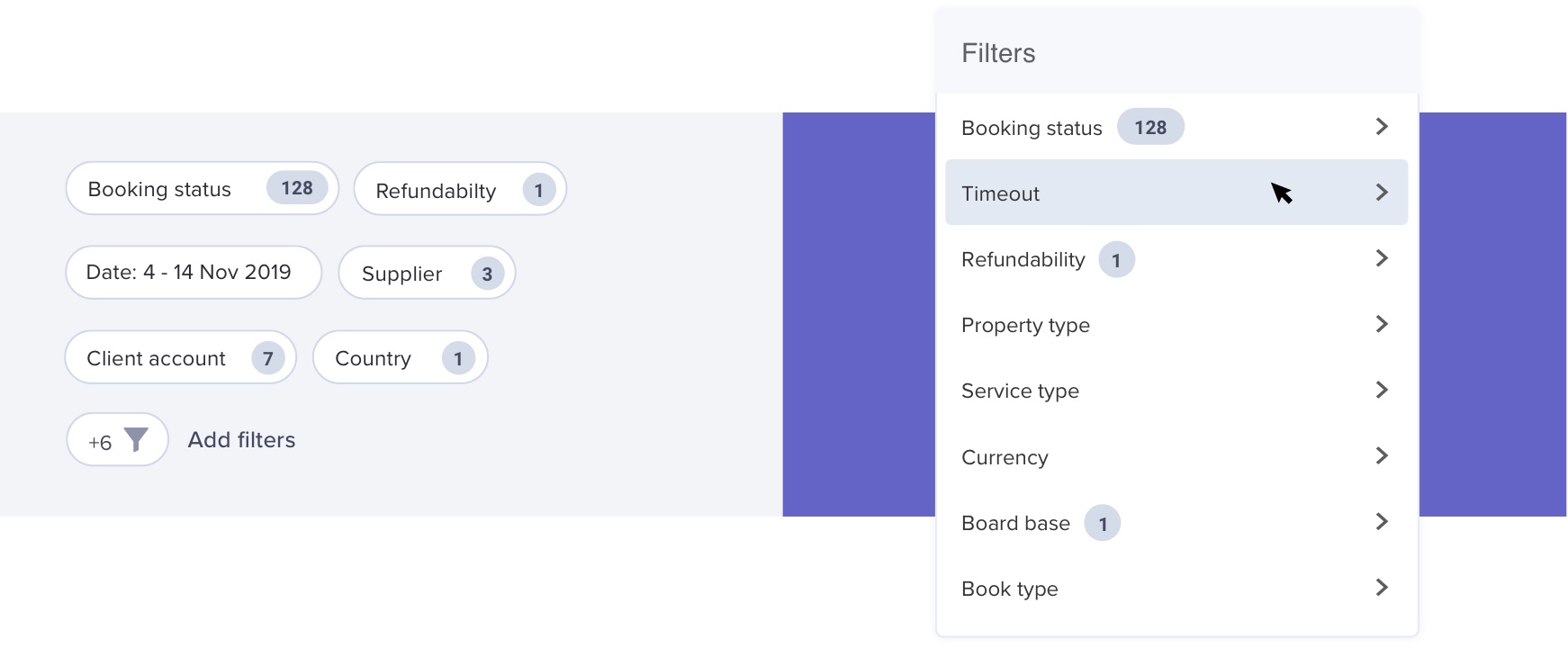Image resolution: width=1568 pixels, height=648 pixels.
Task: Choose Property type in Filters list
Action: pos(1025,325)
